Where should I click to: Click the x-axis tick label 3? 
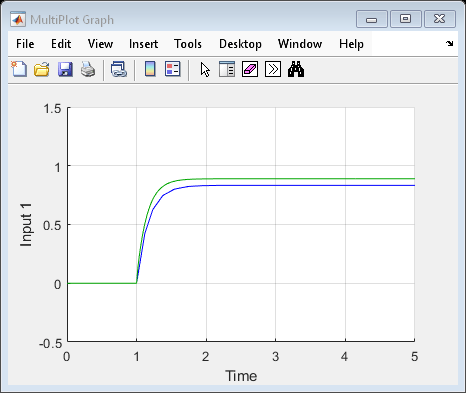pyautogui.click(x=275, y=357)
